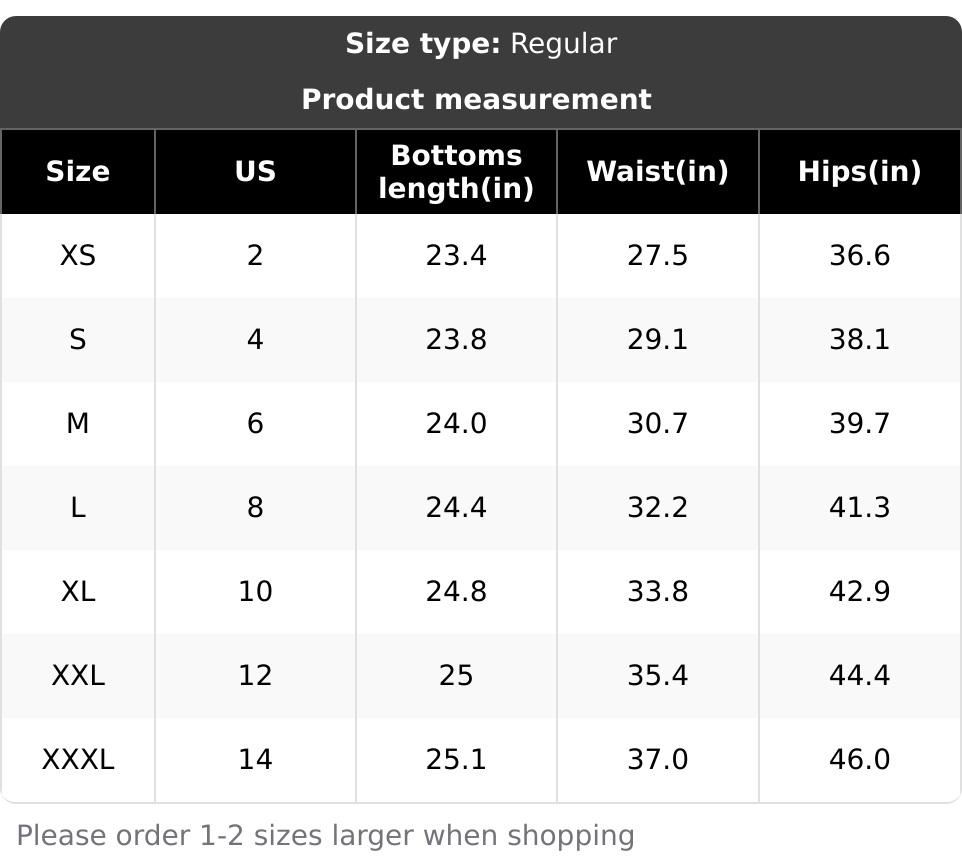Click the 39.7 hips value for M
Image resolution: width=962 pixels, height=868 pixels.
point(859,424)
